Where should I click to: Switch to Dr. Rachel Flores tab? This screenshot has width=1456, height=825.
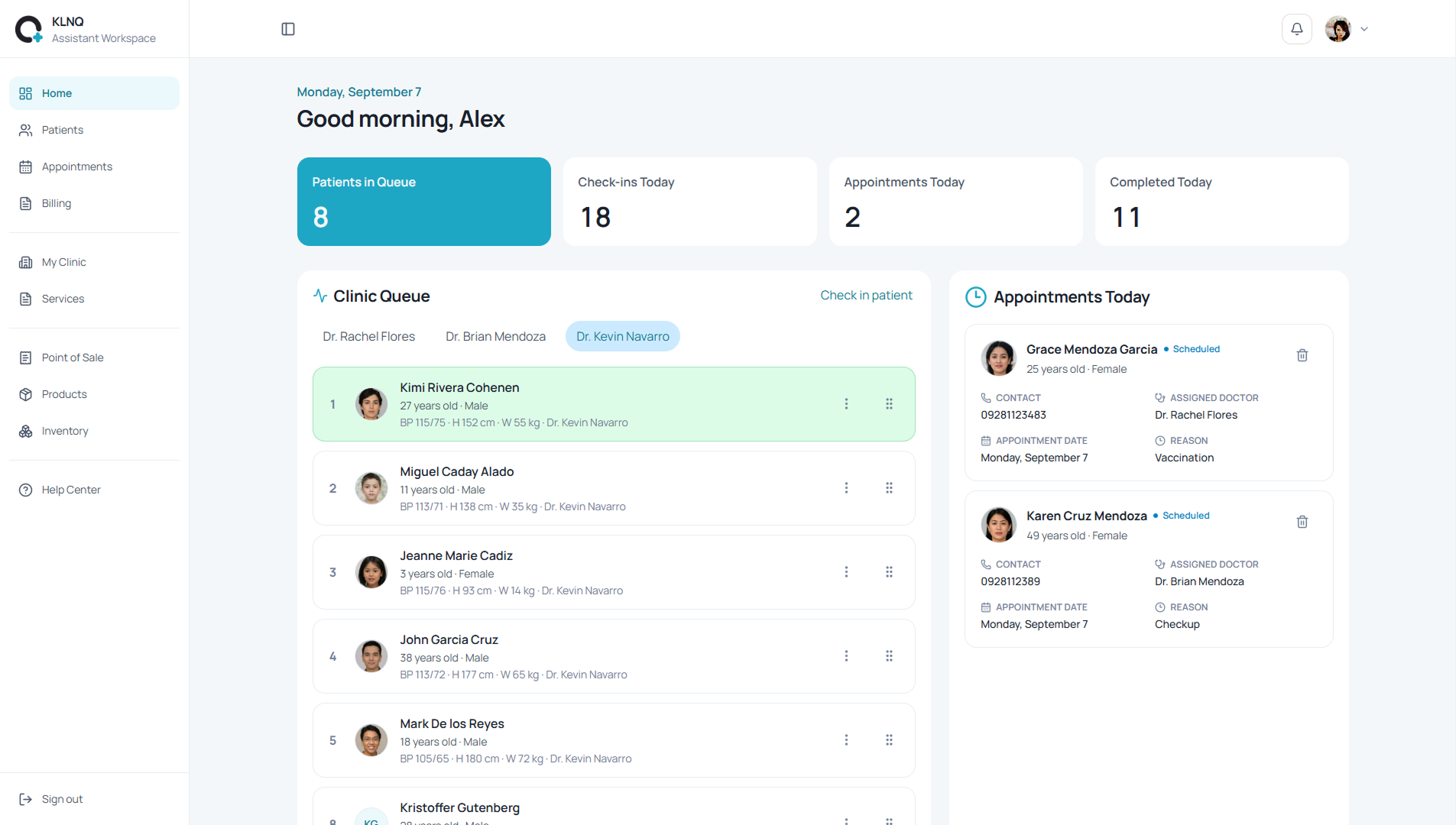[x=368, y=336]
